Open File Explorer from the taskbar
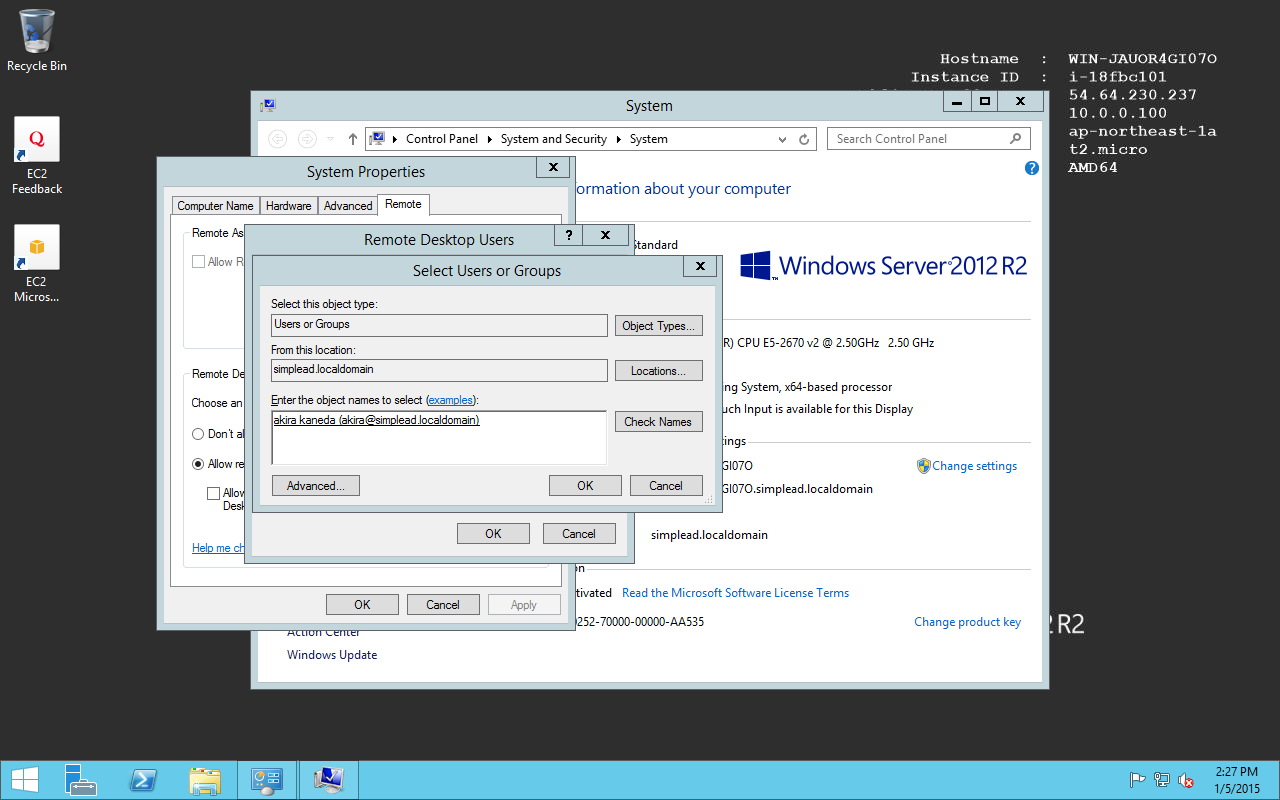Image resolution: width=1280 pixels, height=800 pixels. click(x=205, y=780)
